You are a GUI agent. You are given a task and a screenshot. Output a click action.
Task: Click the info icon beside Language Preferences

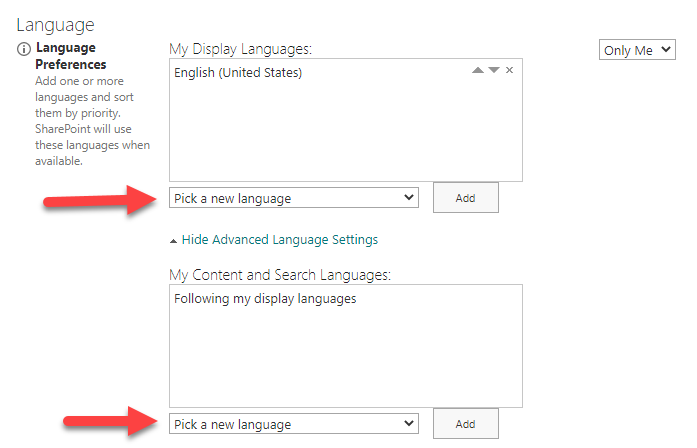(24, 48)
